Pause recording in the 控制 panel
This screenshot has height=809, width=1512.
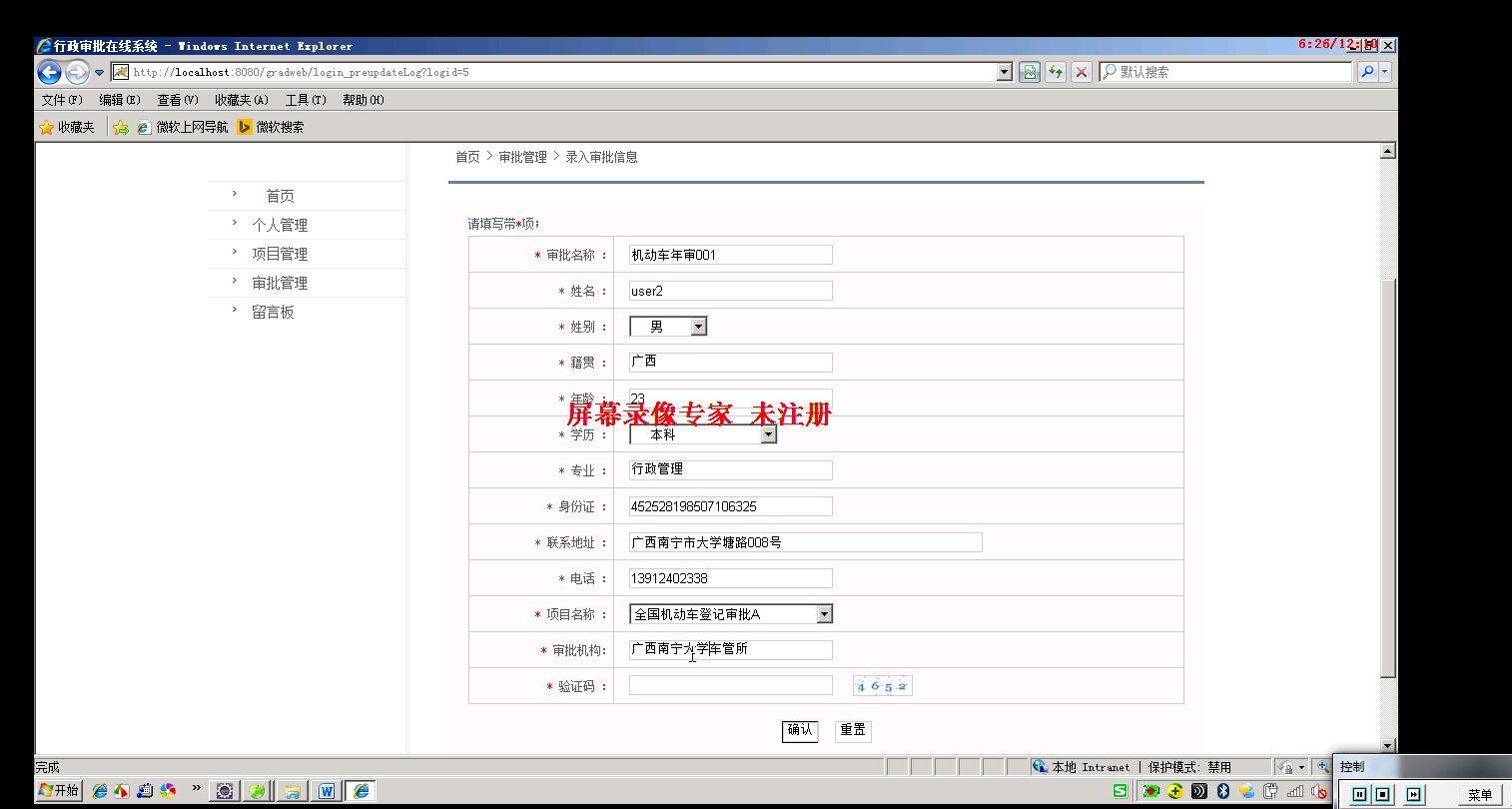(x=1359, y=795)
